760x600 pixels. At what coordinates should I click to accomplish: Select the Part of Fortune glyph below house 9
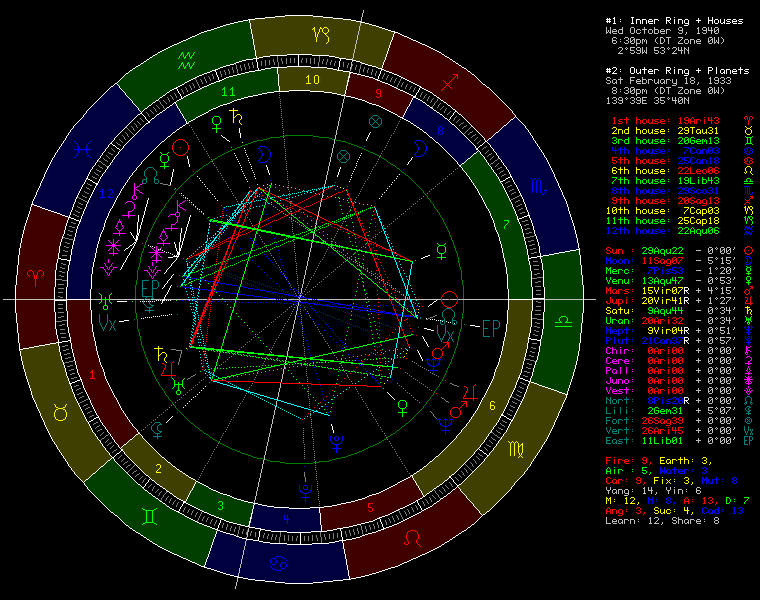click(x=375, y=121)
